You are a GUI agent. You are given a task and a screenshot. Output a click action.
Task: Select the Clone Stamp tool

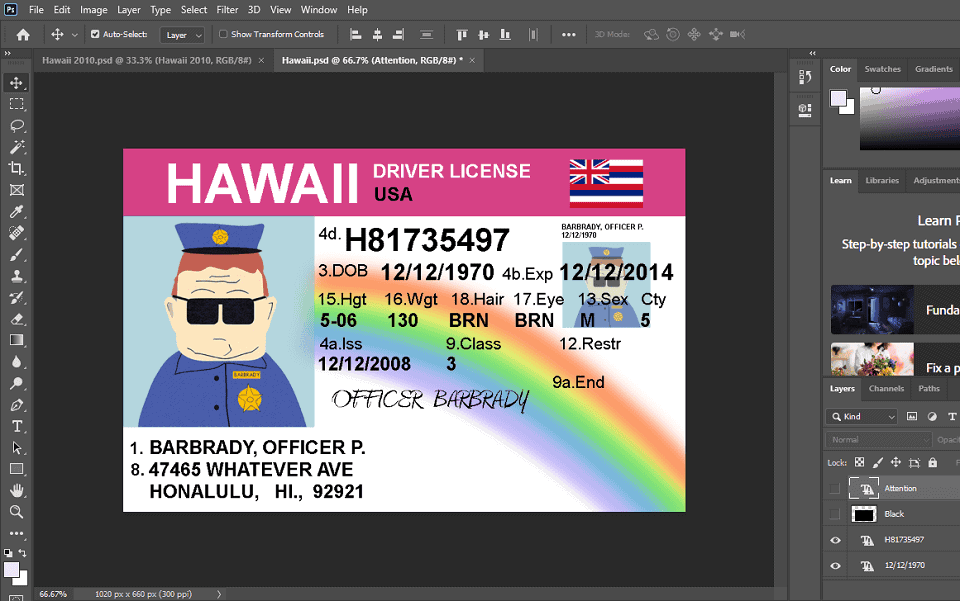point(17,276)
